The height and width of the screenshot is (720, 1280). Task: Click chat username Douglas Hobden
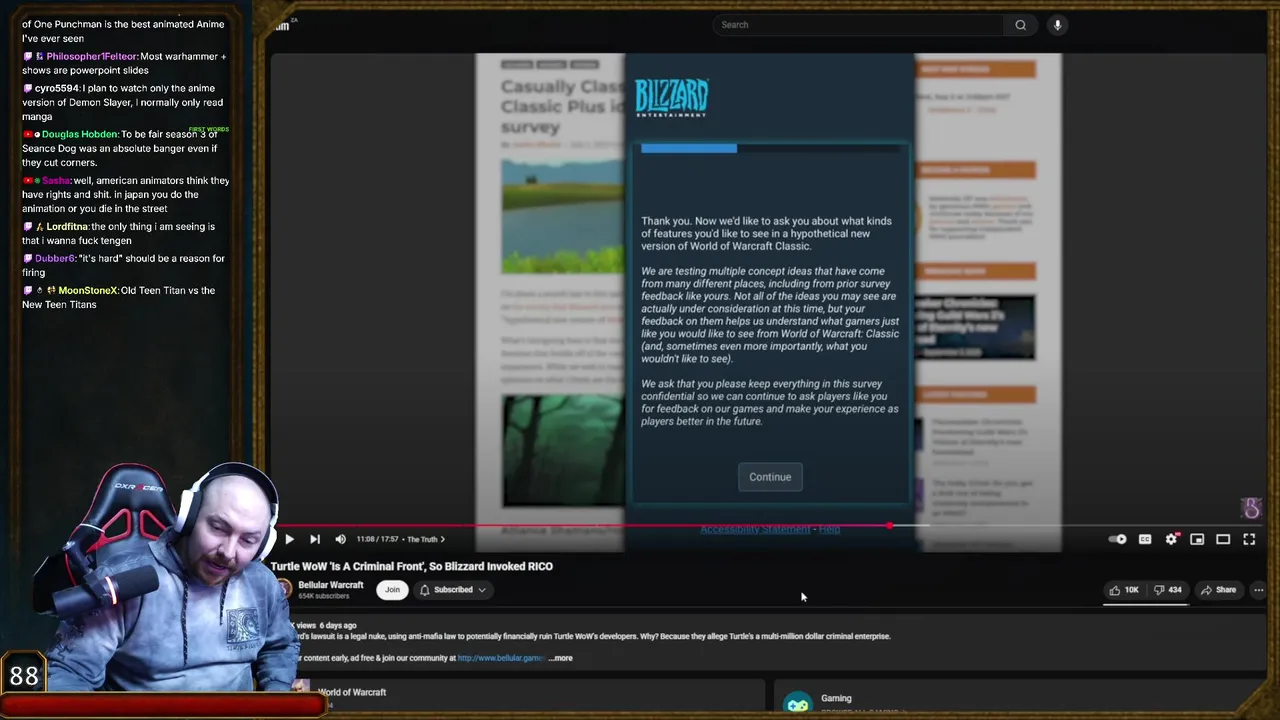point(80,134)
